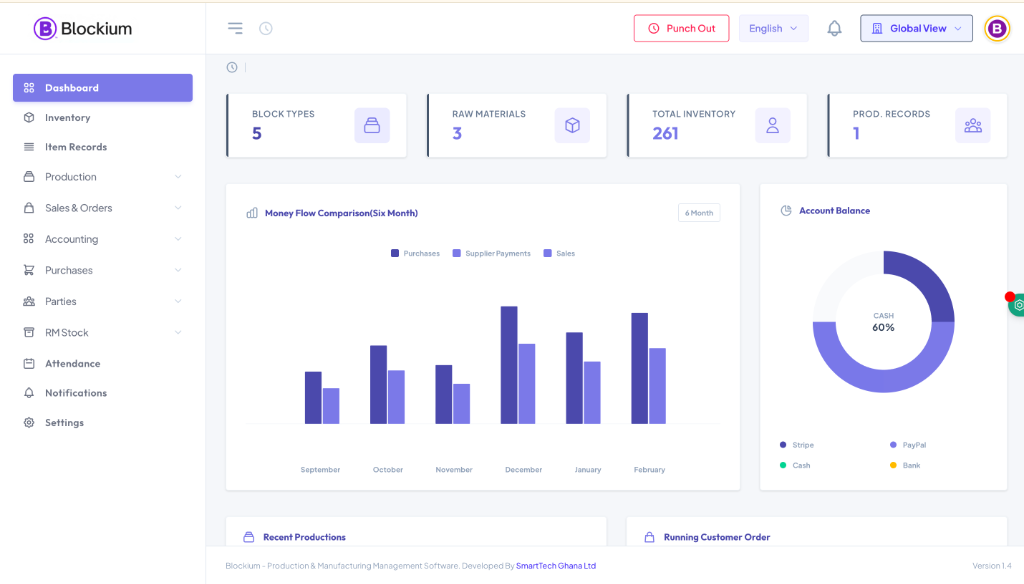
Task: Go to Dashboard in sidebar
Action: [x=103, y=88]
